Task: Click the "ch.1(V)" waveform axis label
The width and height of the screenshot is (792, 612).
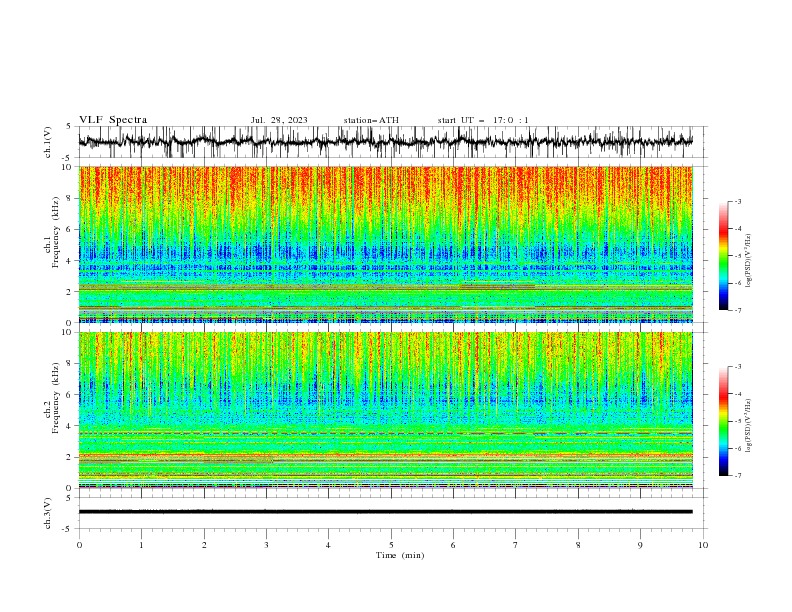Action: [x=48, y=142]
